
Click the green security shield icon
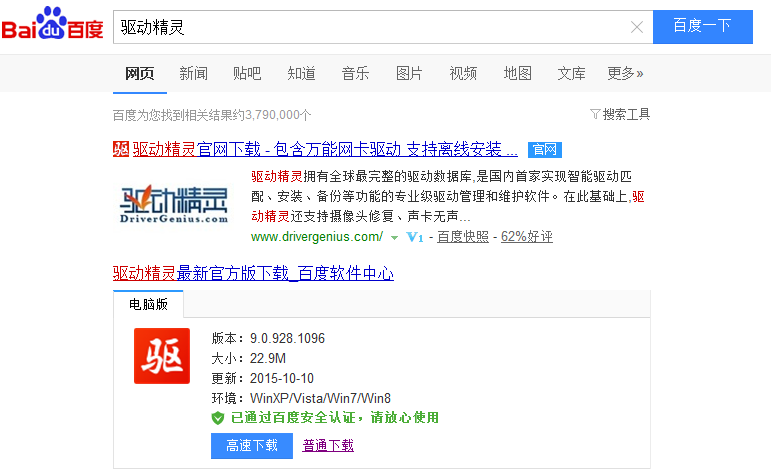218,417
